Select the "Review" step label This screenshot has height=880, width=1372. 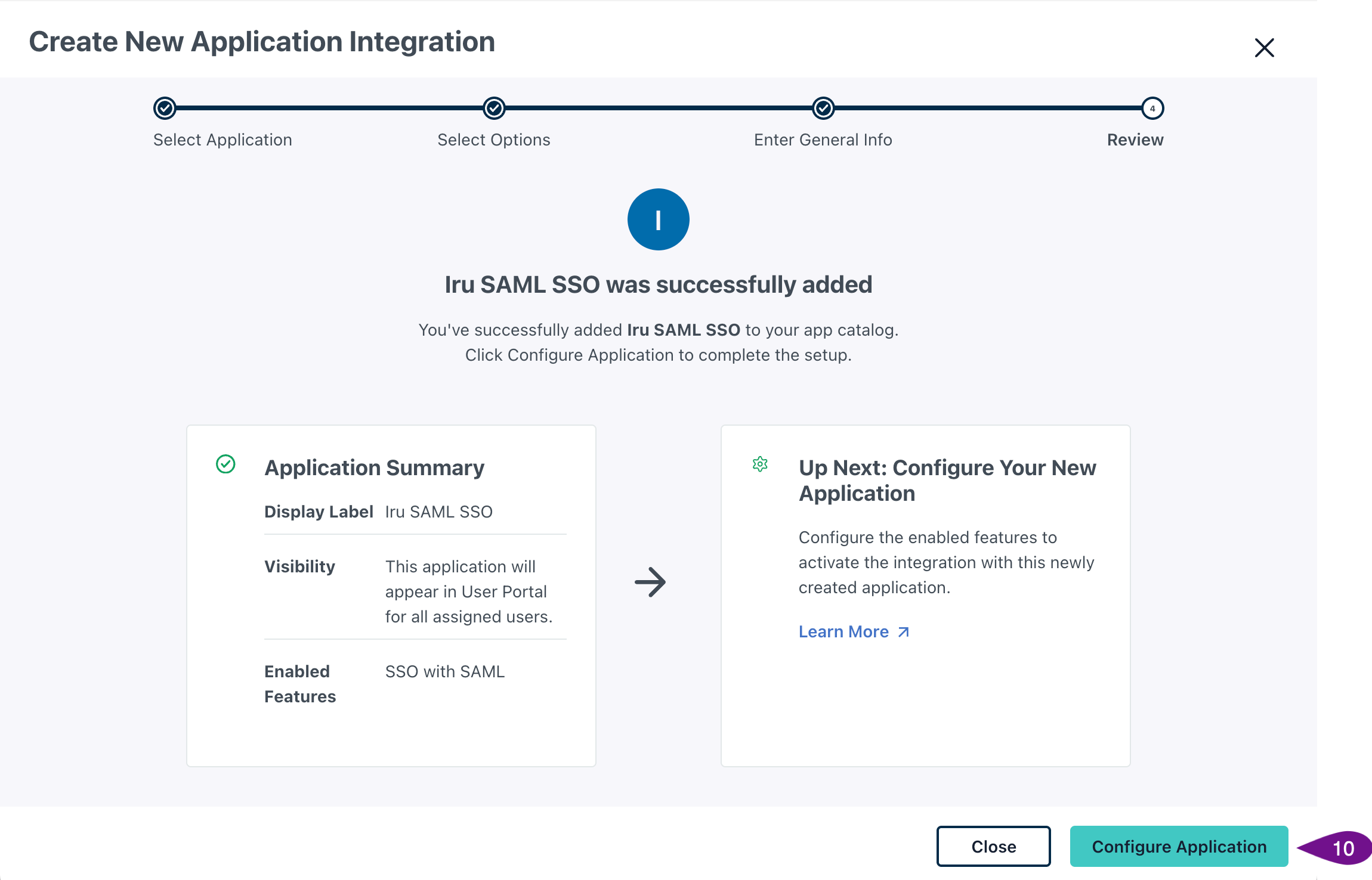tap(1135, 140)
